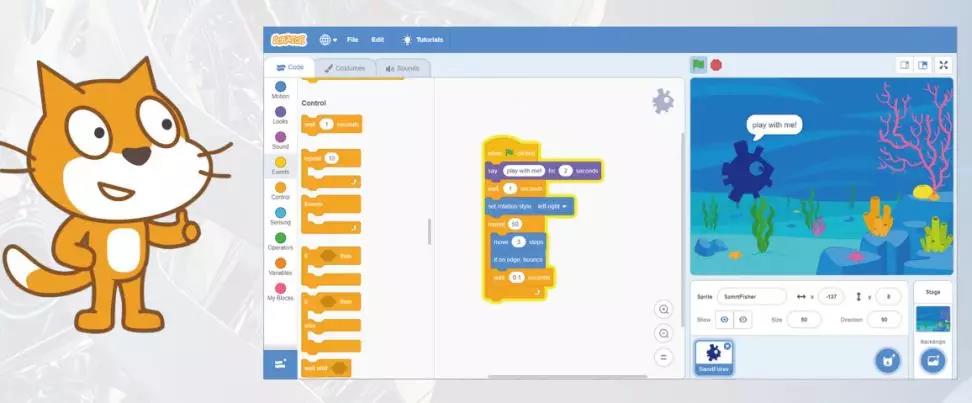Open the rotation style left-right dropdown
This screenshot has height=403, width=972.
(x=552, y=206)
